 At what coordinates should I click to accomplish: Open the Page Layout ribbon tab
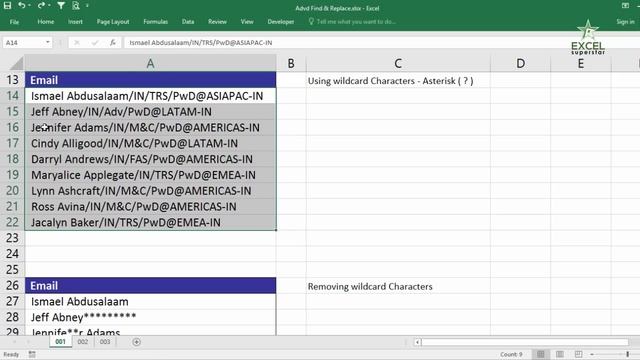(x=113, y=22)
